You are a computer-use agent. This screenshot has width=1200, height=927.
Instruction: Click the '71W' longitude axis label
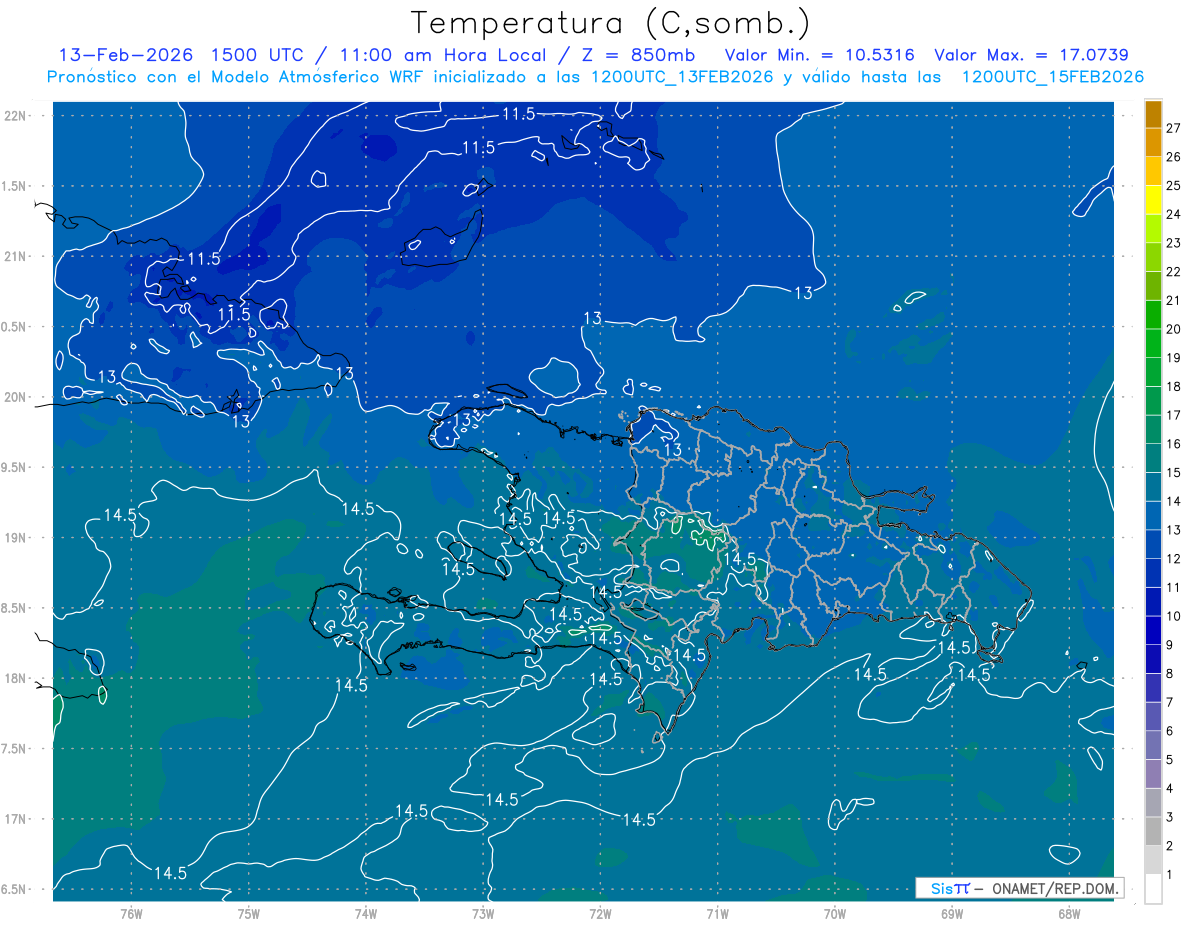pos(717,913)
